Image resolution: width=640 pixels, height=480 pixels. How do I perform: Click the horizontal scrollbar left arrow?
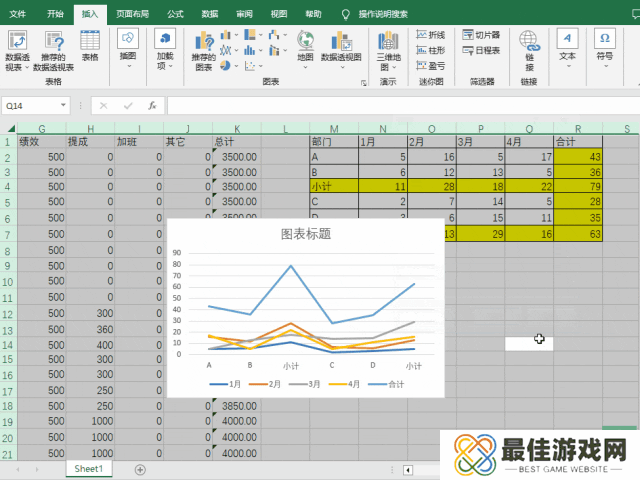(408, 469)
